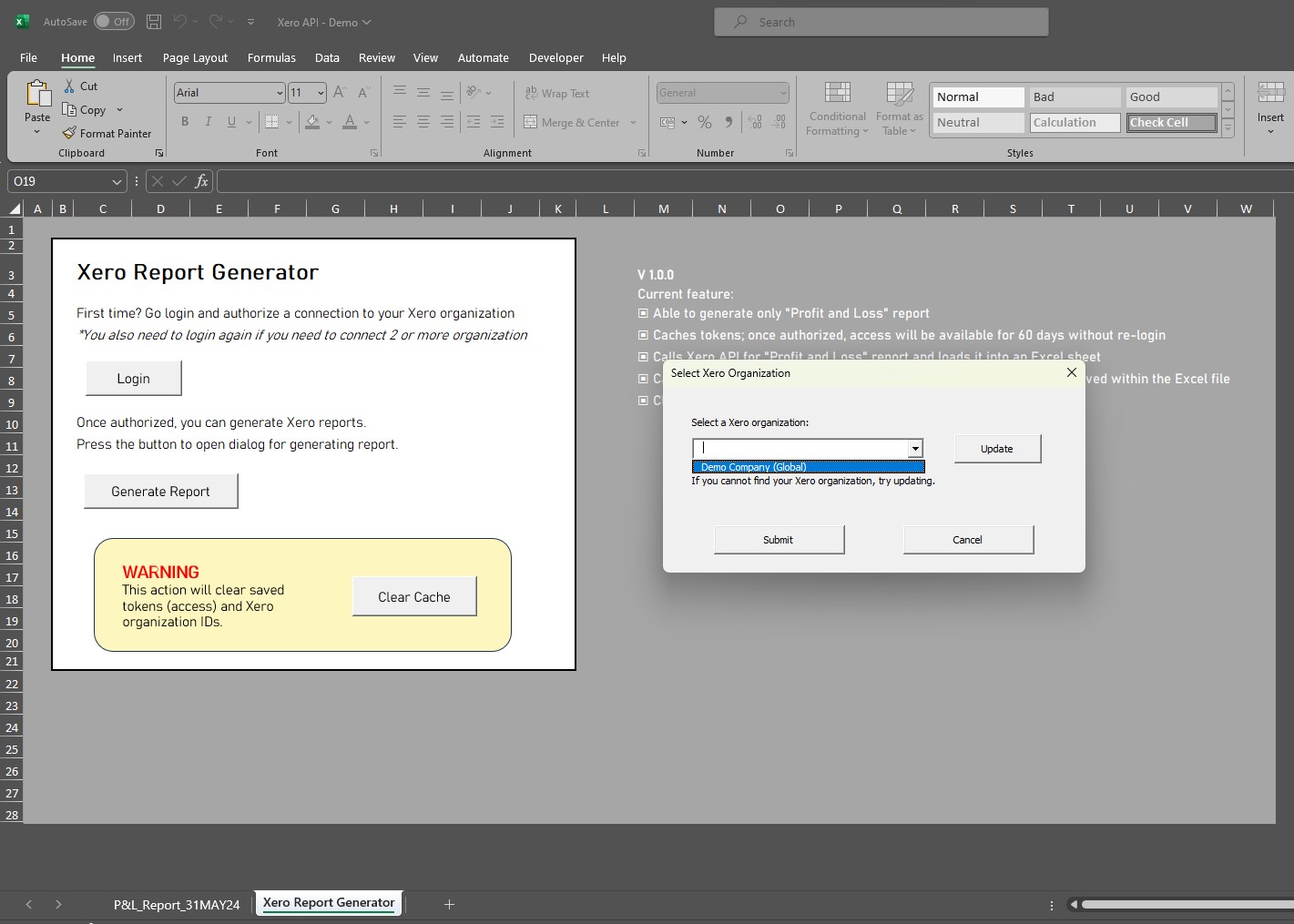Click the Generate Report button
The image size is (1294, 924).
pyautogui.click(x=161, y=492)
